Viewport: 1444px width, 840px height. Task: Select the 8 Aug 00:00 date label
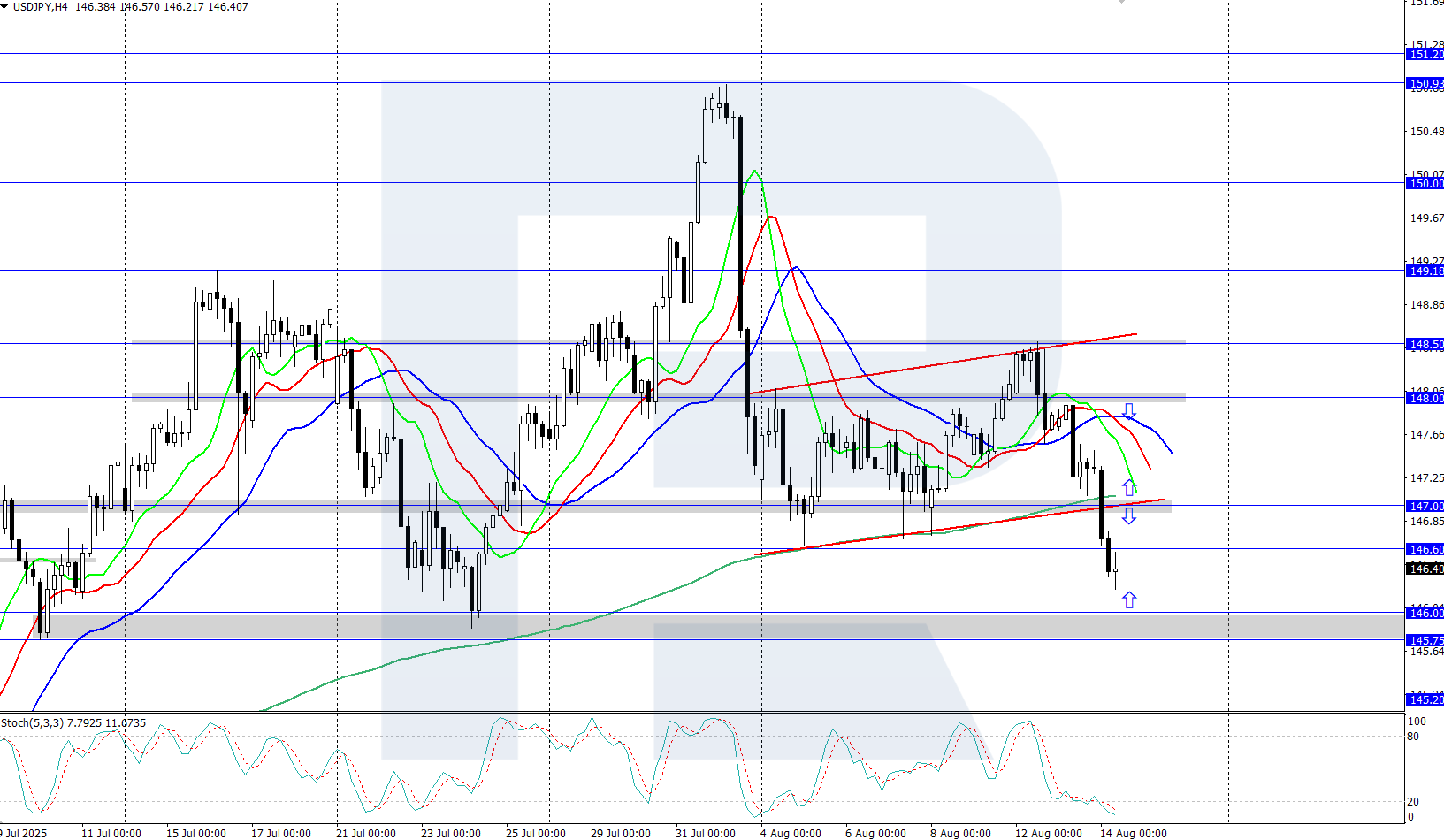point(959,833)
